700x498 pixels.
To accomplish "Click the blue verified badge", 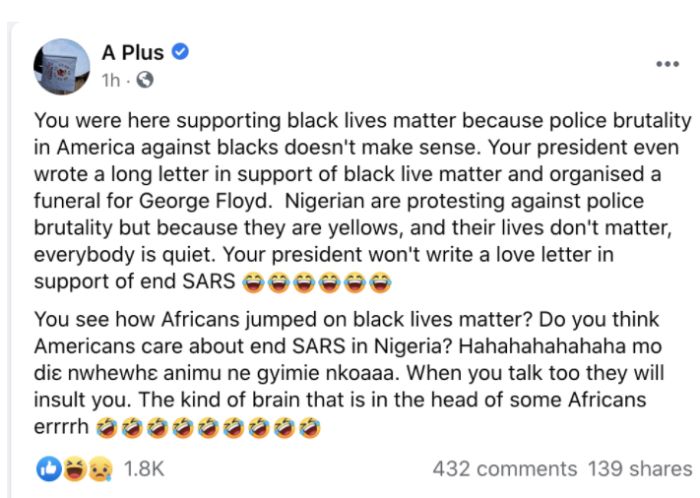I will coord(180,52).
